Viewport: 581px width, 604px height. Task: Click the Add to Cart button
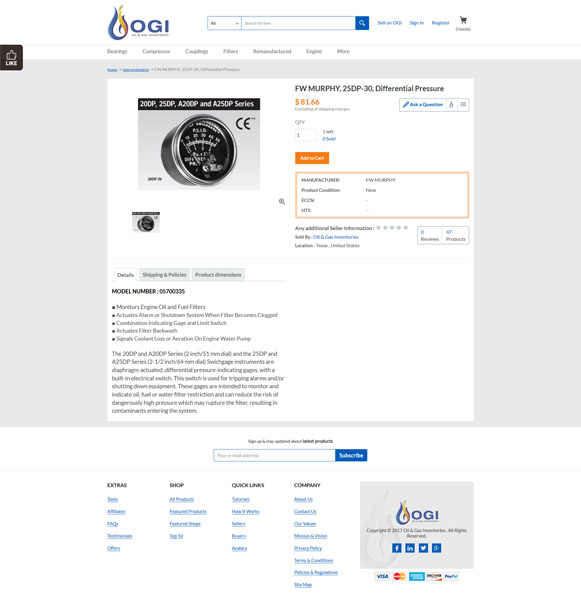pyautogui.click(x=312, y=158)
